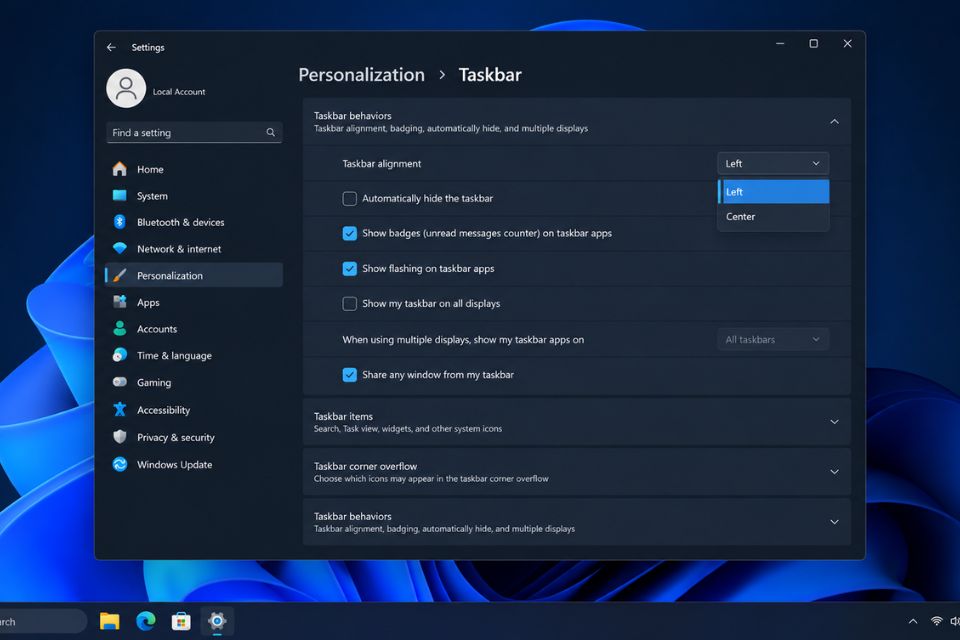
Task: Go to System settings
Action: click(194, 196)
